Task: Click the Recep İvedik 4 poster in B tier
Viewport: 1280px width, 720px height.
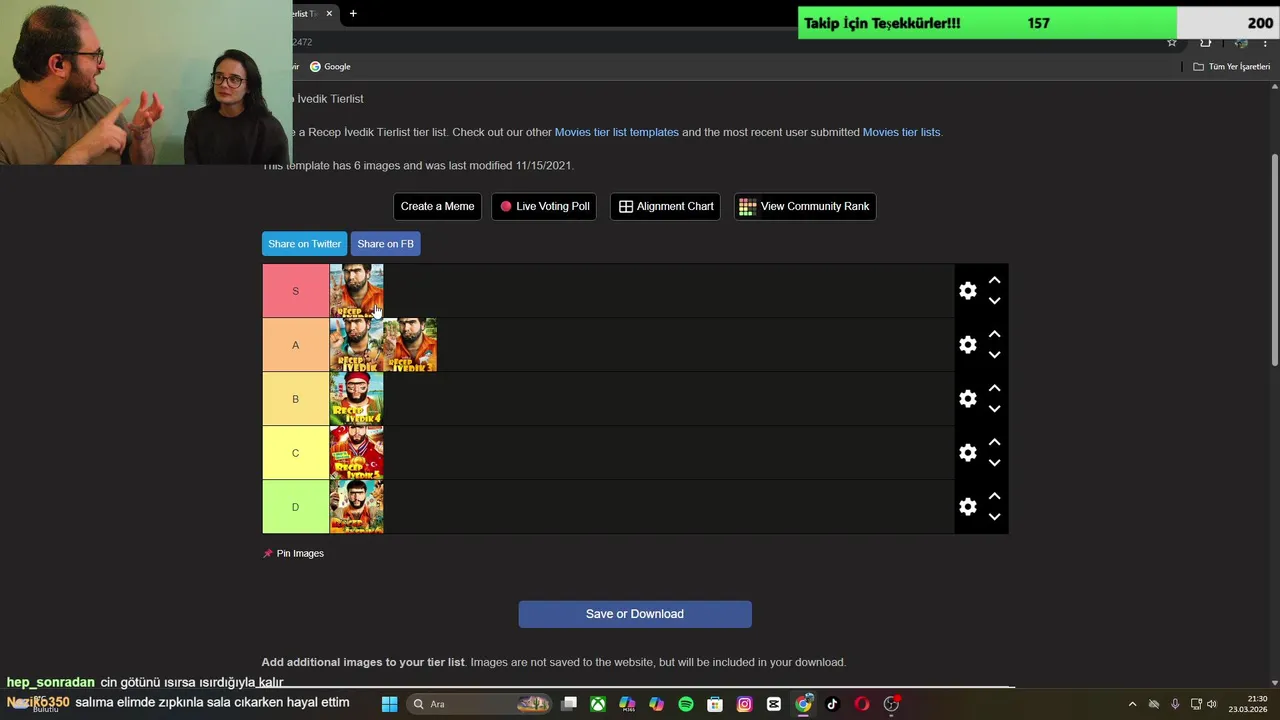Action: [x=356, y=399]
